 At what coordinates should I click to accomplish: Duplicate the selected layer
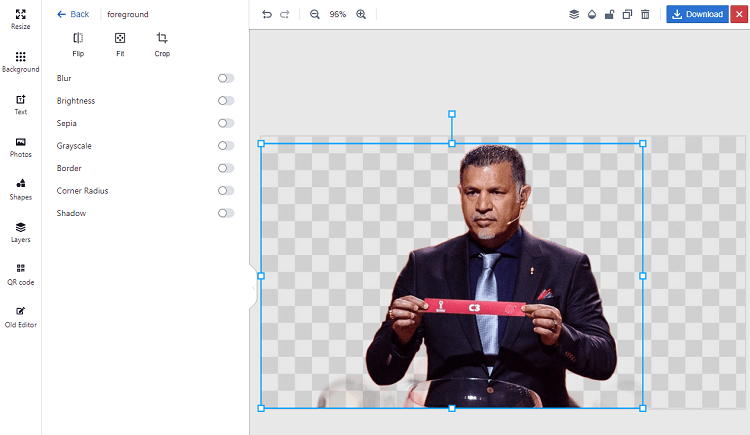click(627, 14)
